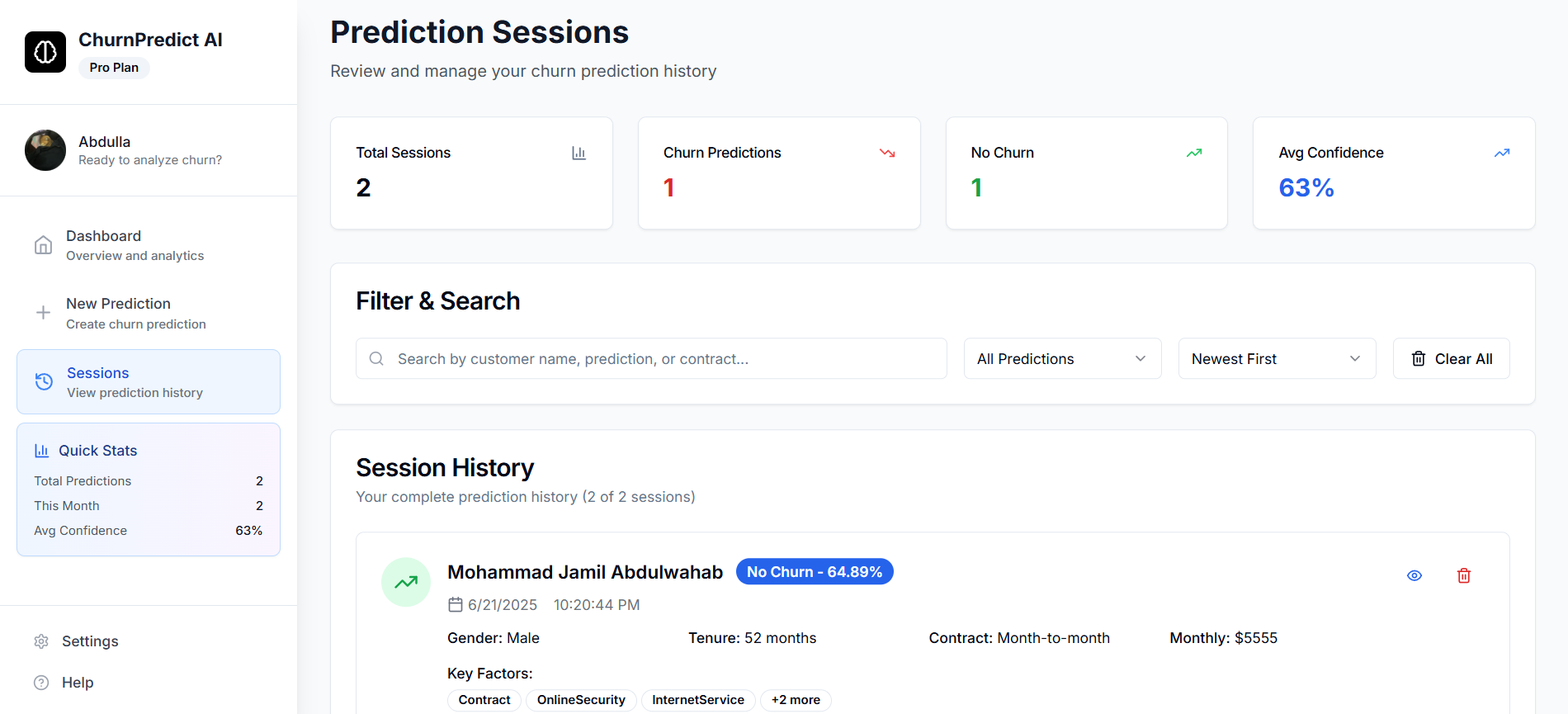Click the chevron on All Predictions

1141,358
